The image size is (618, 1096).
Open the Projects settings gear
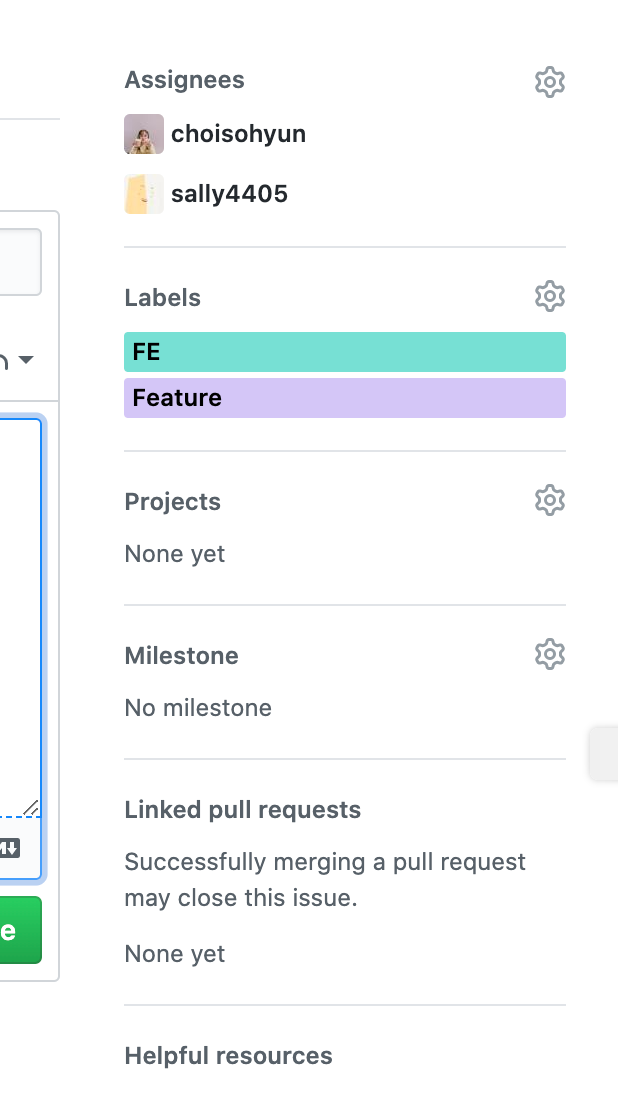coord(550,500)
